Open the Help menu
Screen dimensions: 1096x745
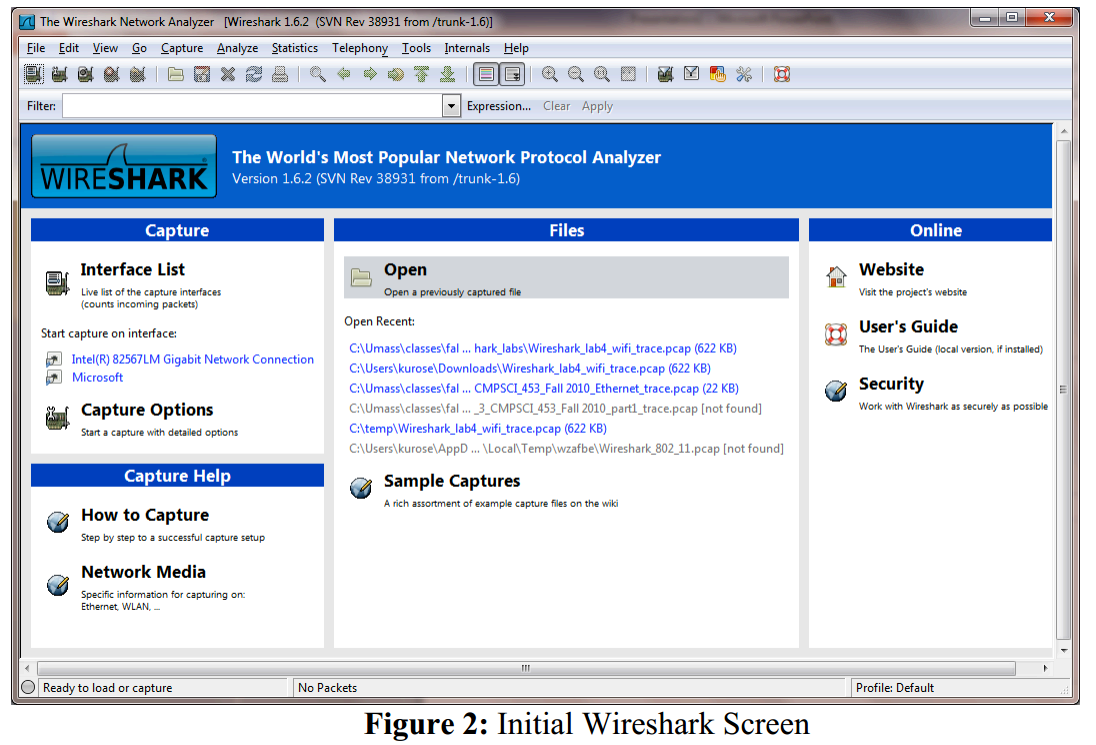(x=516, y=48)
